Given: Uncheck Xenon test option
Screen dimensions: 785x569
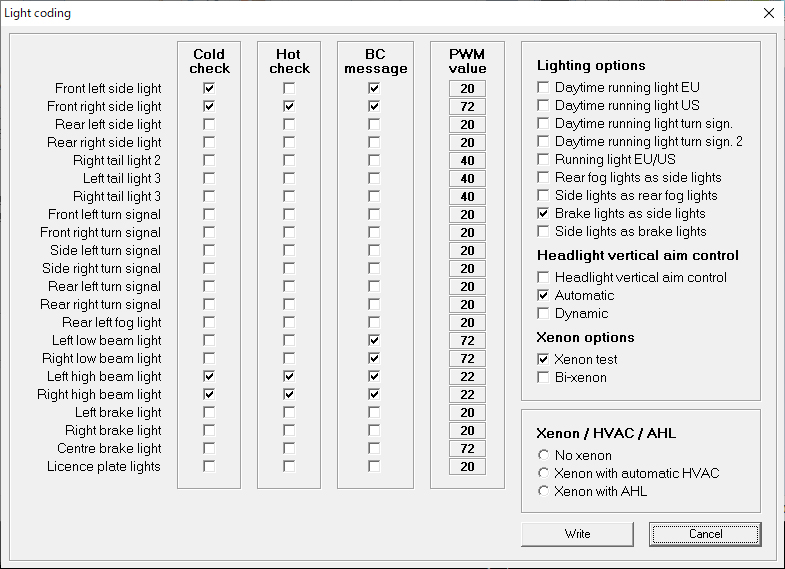Looking at the screenshot, I should 543,359.
